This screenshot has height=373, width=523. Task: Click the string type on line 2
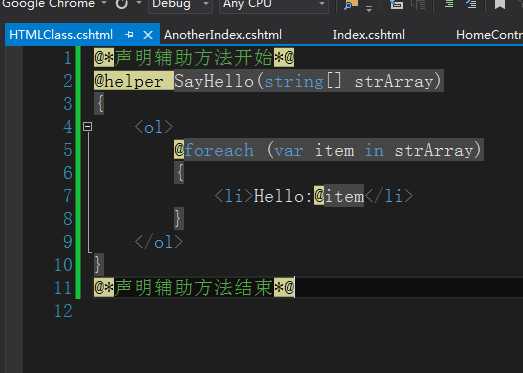tap(294, 81)
